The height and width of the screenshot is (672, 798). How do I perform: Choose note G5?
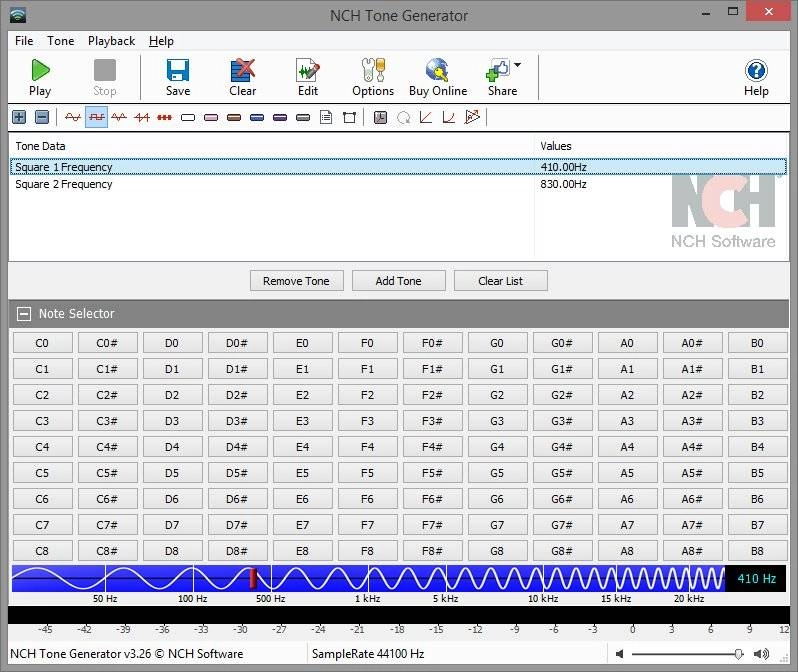pos(497,473)
